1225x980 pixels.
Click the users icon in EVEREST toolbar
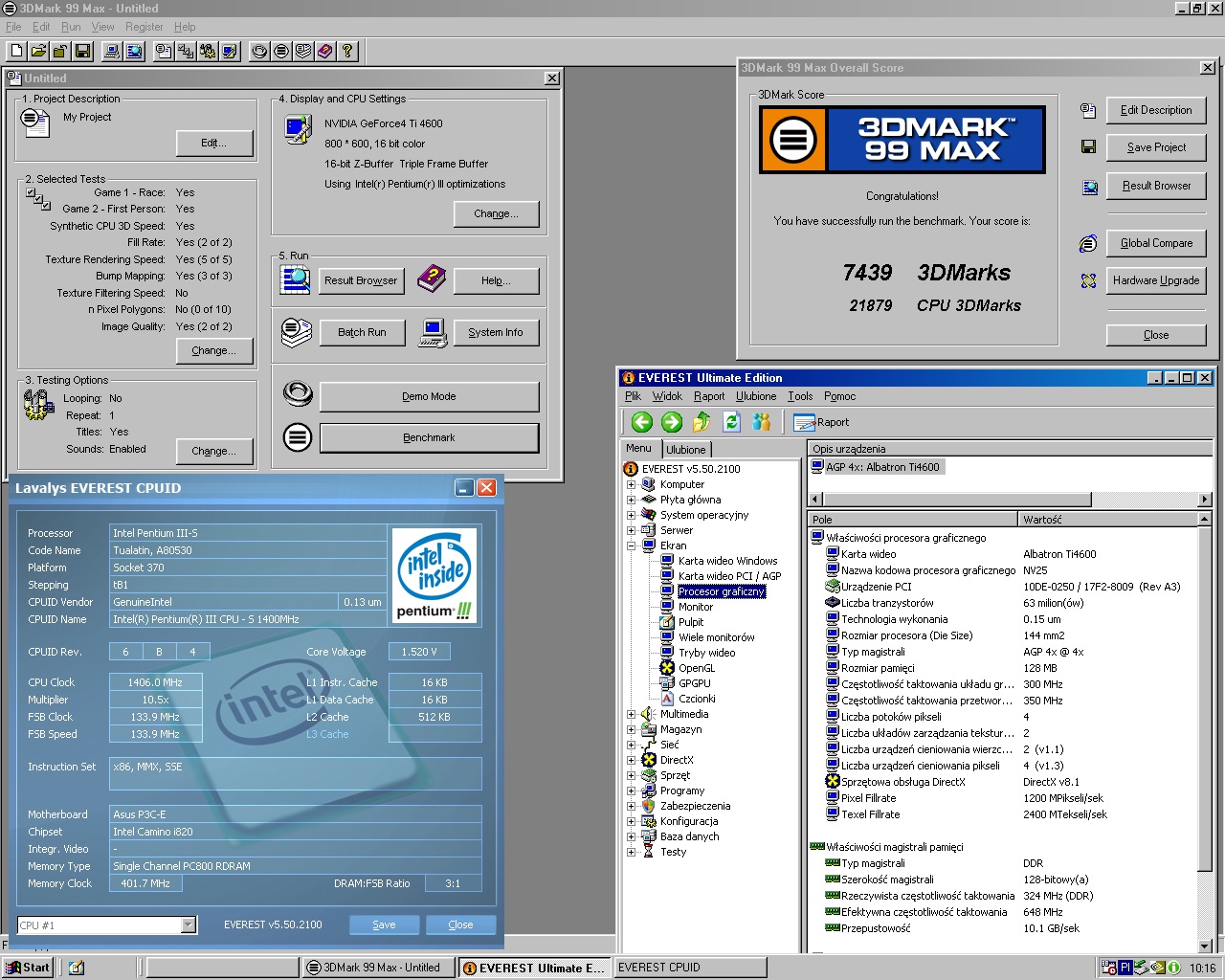tap(762, 422)
